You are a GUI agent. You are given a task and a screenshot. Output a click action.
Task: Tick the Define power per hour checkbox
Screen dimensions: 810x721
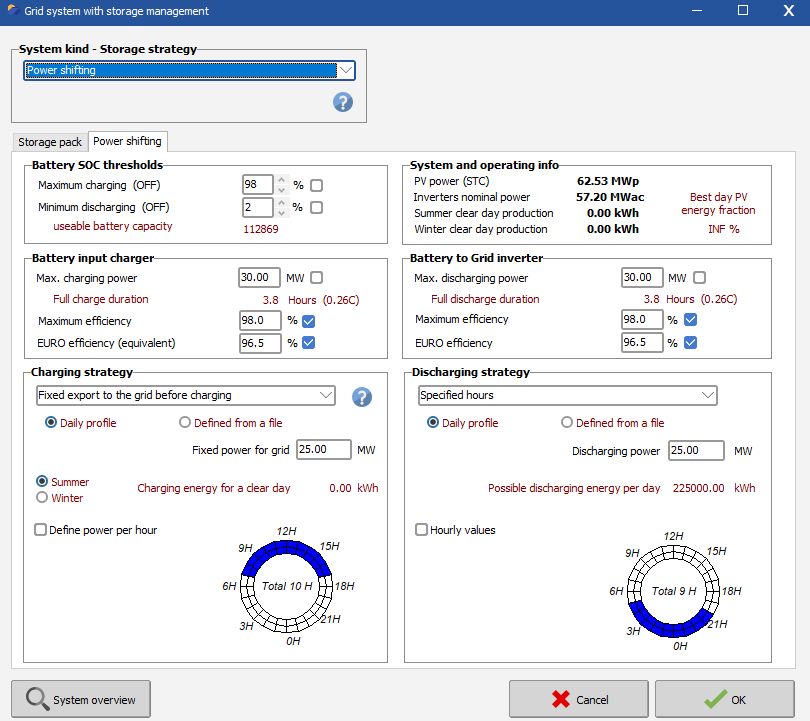[41, 530]
